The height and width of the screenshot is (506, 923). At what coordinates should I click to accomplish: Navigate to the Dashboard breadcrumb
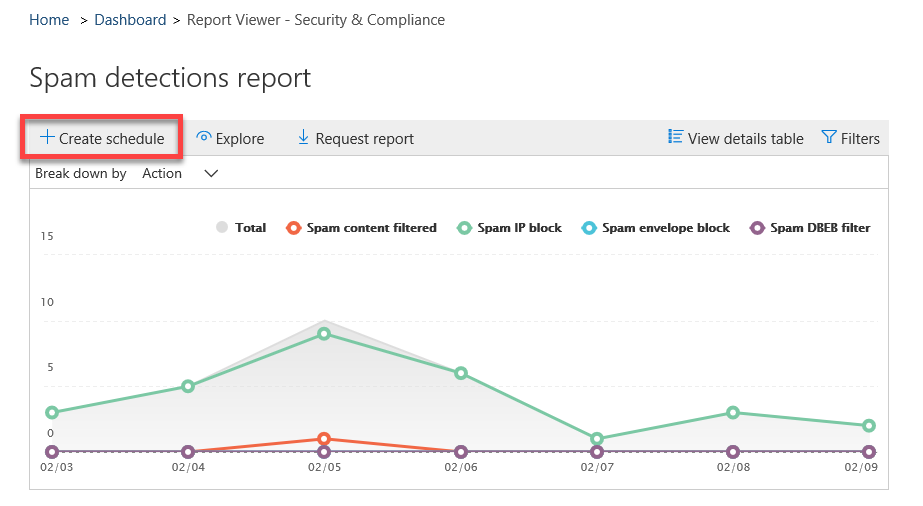tap(130, 20)
